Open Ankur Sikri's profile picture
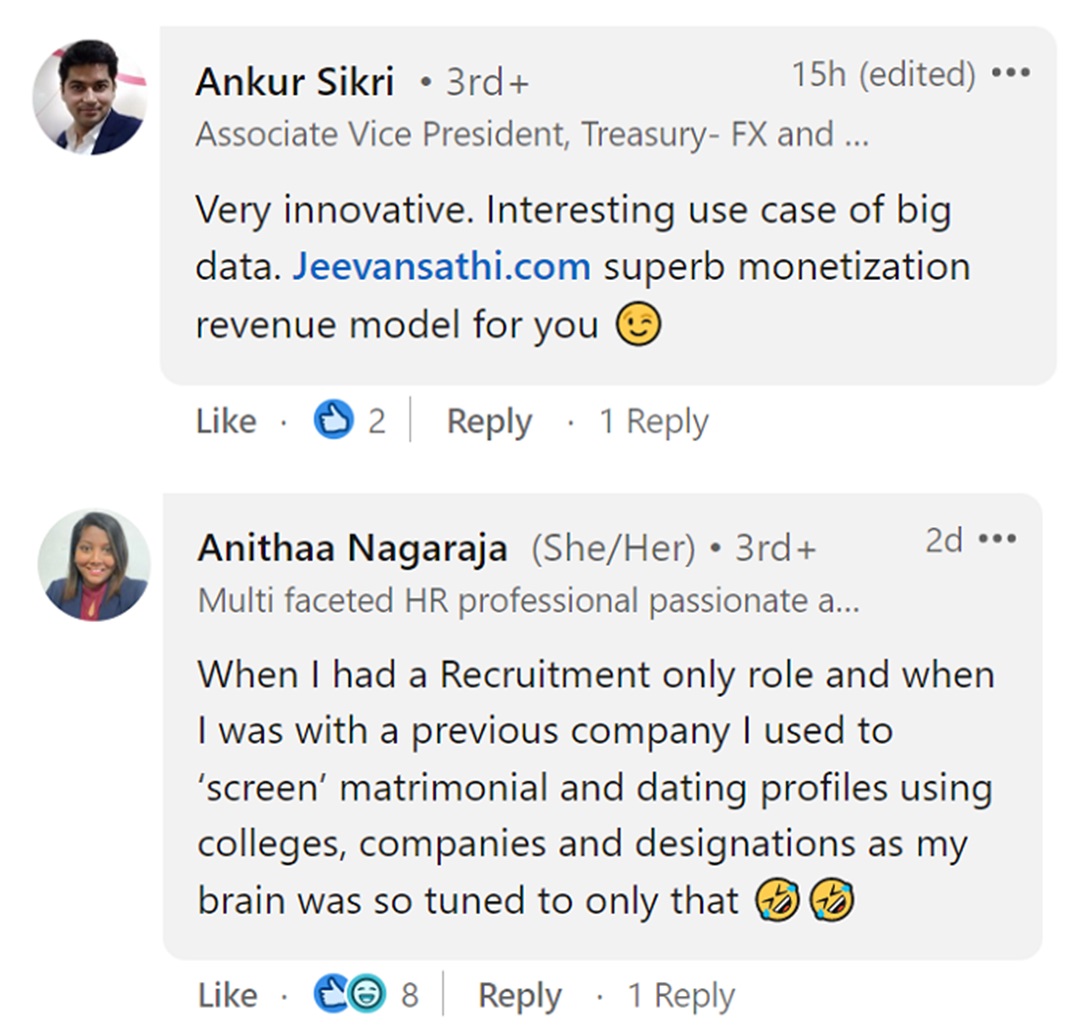The image size is (1083, 1034). click(x=89, y=97)
